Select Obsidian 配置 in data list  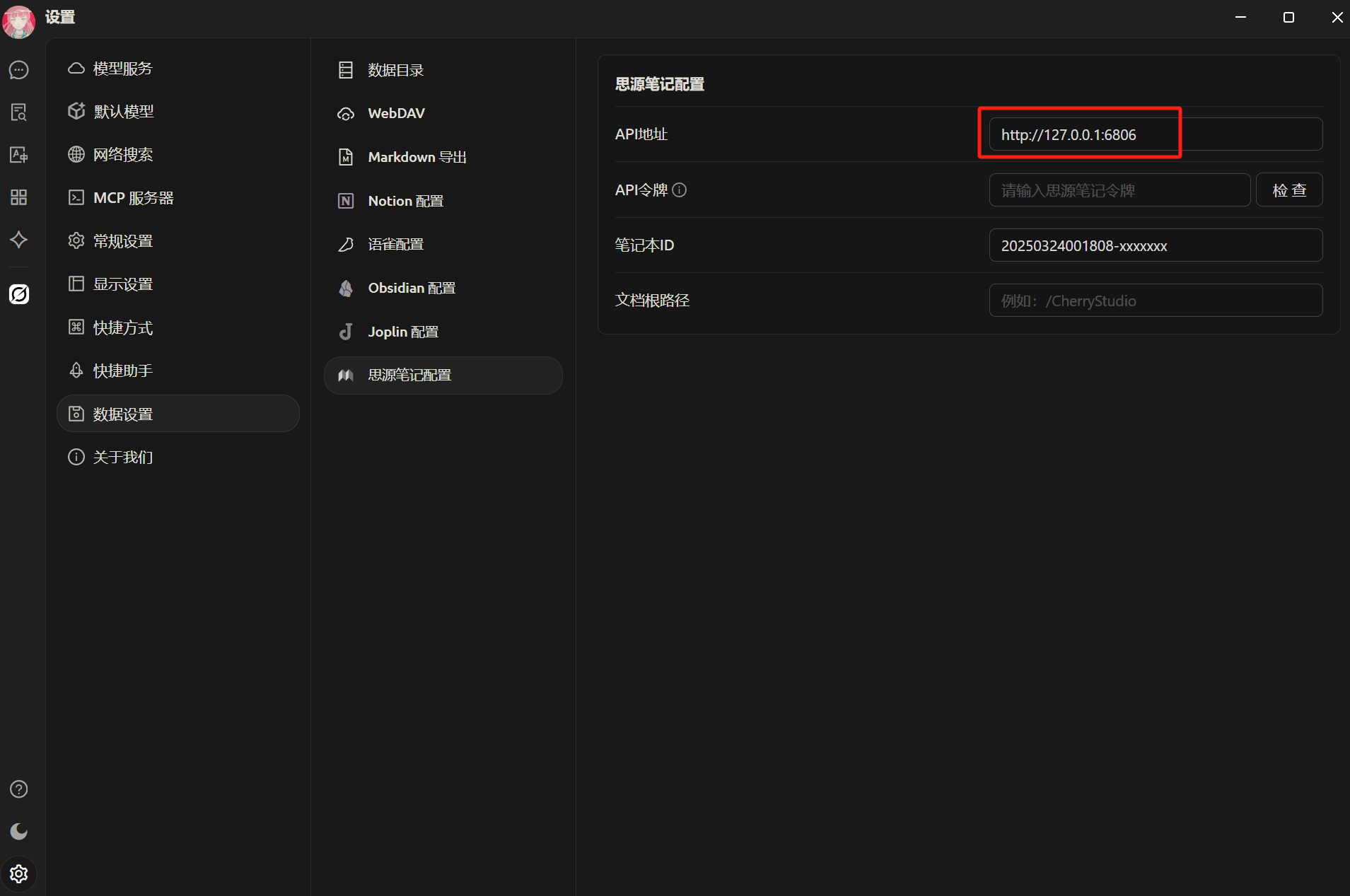point(412,289)
